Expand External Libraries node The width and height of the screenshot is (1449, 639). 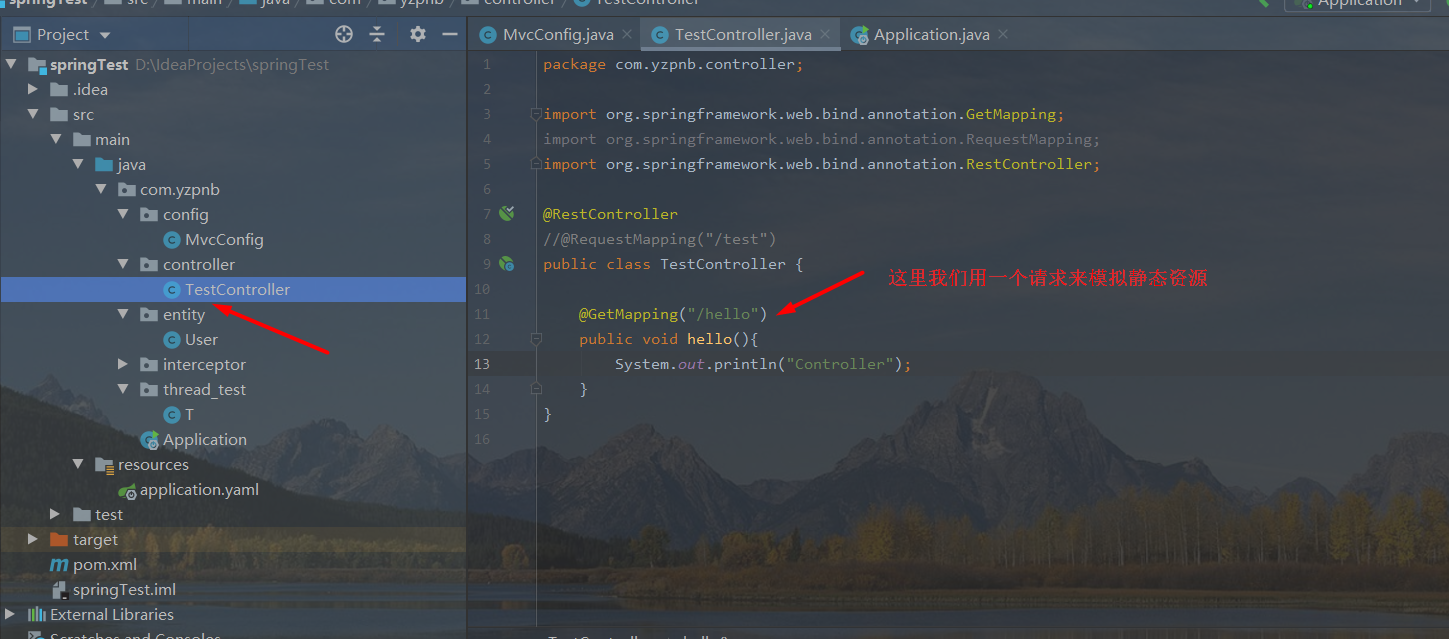pos(12,614)
